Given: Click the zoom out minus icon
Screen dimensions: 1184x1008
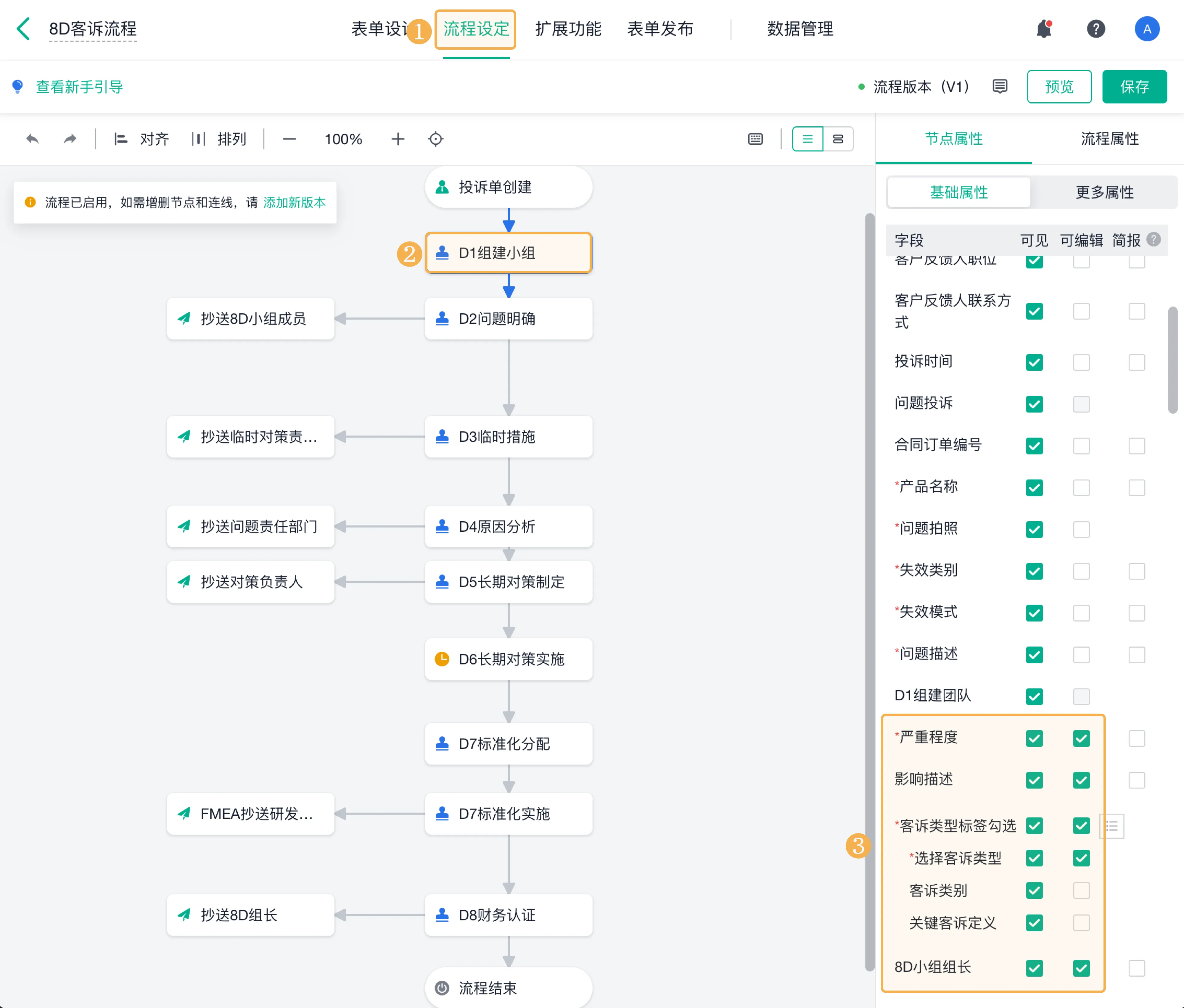Looking at the screenshot, I should pyautogui.click(x=289, y=139).
